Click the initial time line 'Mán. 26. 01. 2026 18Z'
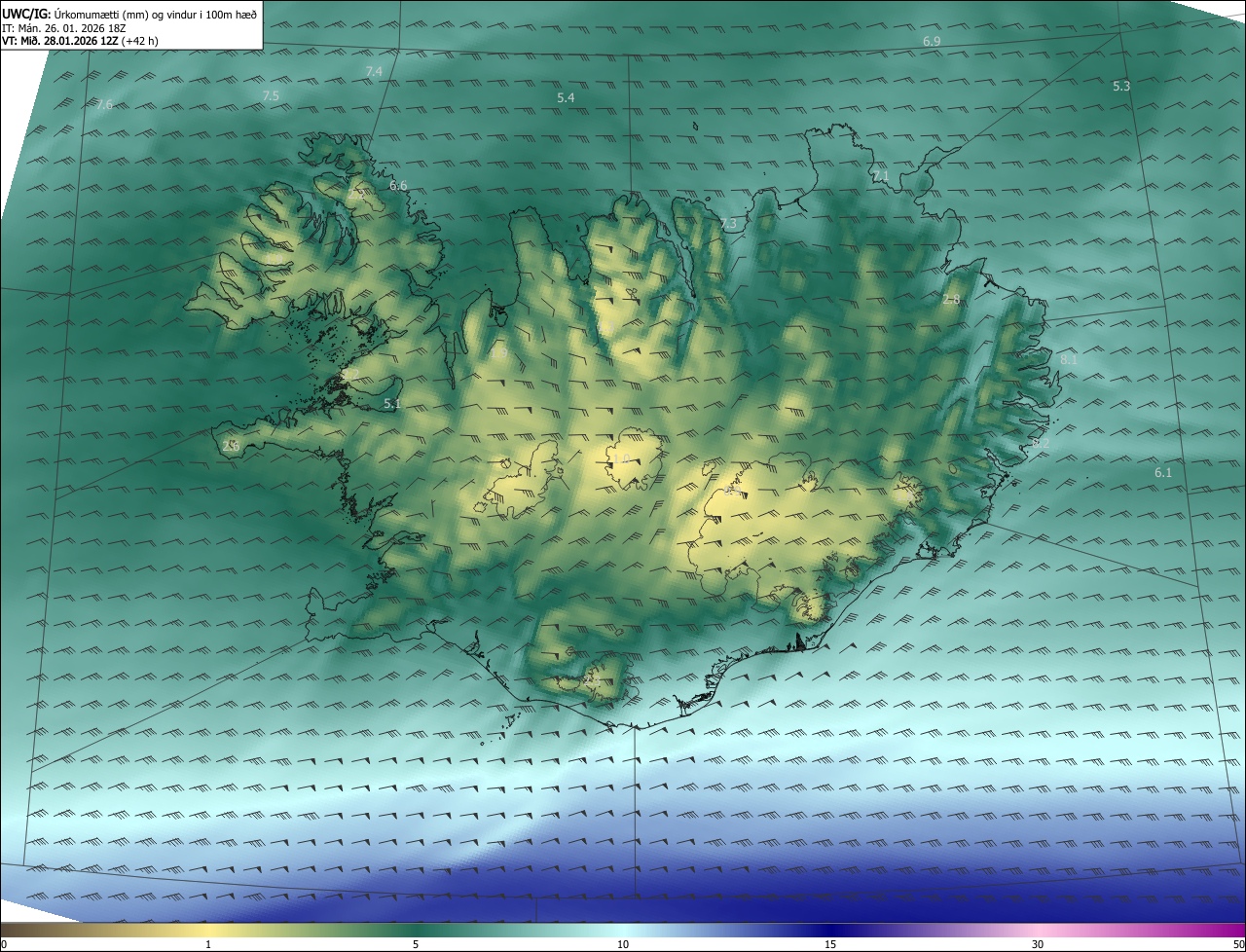Viewport: 1246px width, 952px height. coord(70,28)
